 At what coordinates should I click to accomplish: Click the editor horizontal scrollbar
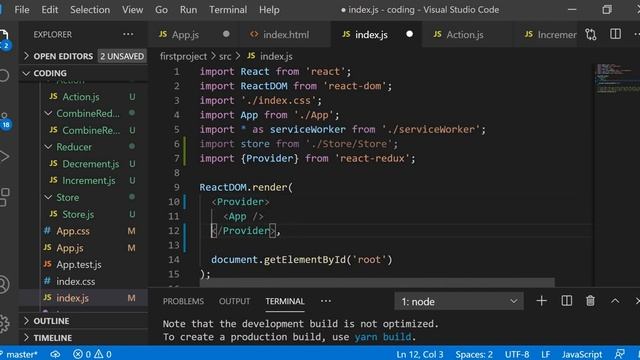[377, 282]
